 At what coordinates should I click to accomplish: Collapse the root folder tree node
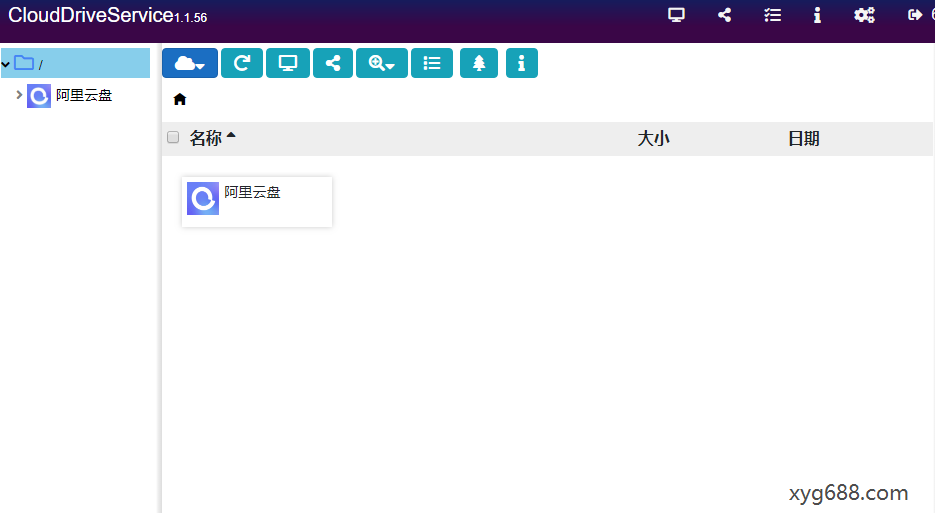[x=6, y=64]
